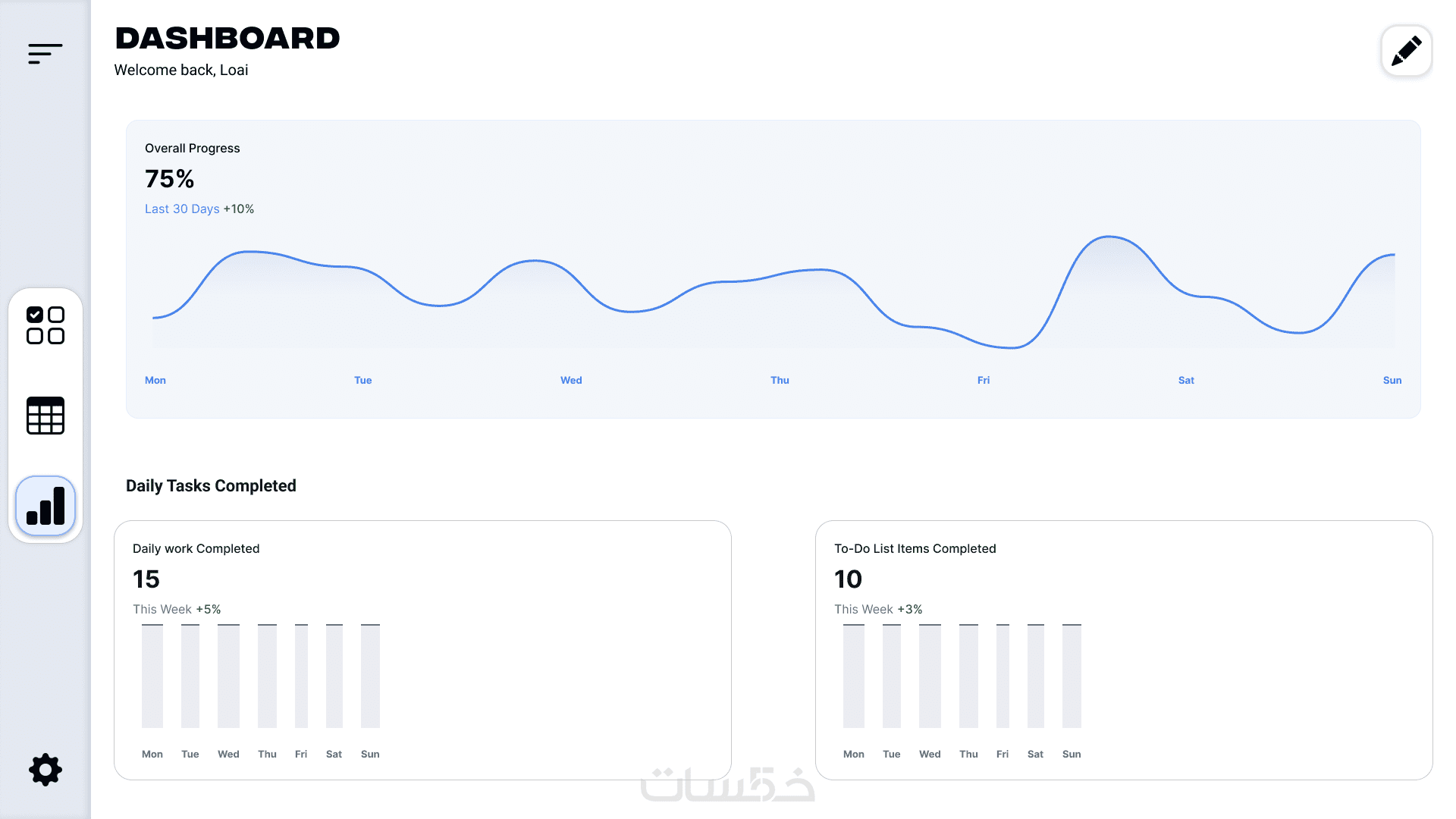Open the calendar table icon

45,416
